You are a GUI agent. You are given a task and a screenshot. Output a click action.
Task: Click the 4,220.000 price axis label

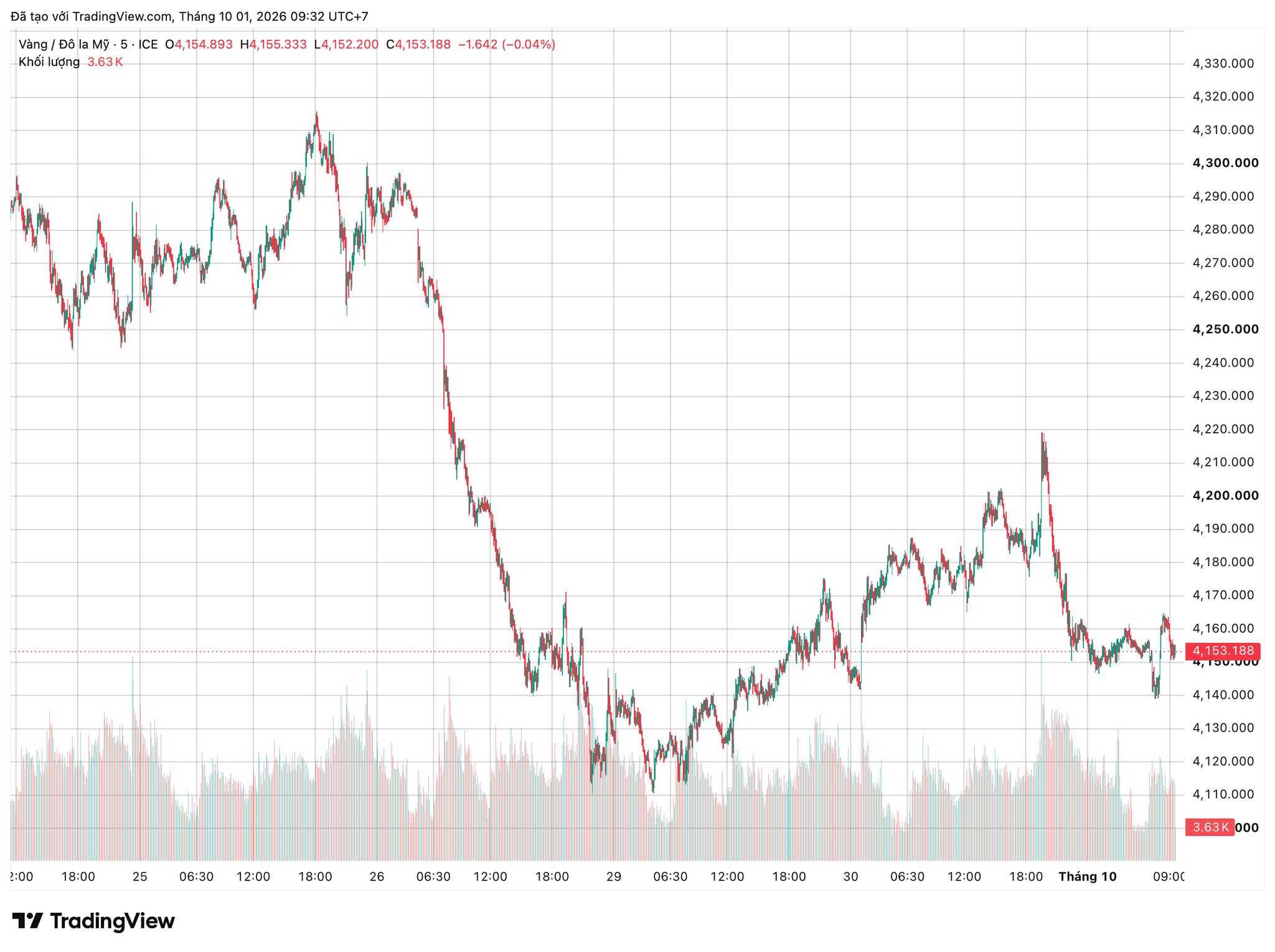(1223, 429)
